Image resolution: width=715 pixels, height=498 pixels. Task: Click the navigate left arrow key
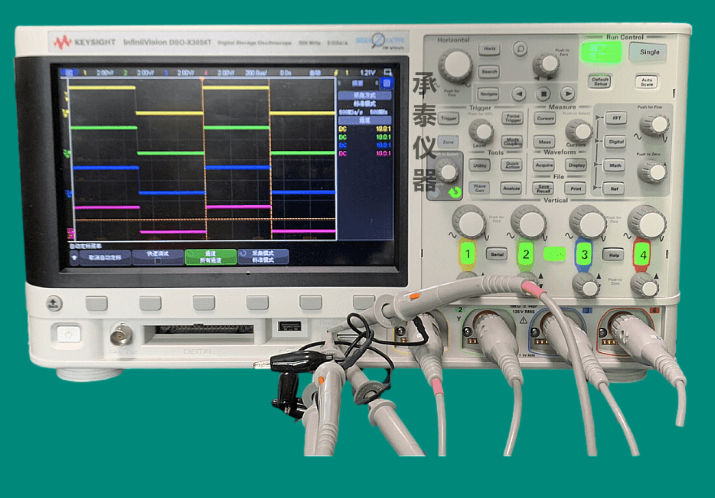tap(518, 94)
